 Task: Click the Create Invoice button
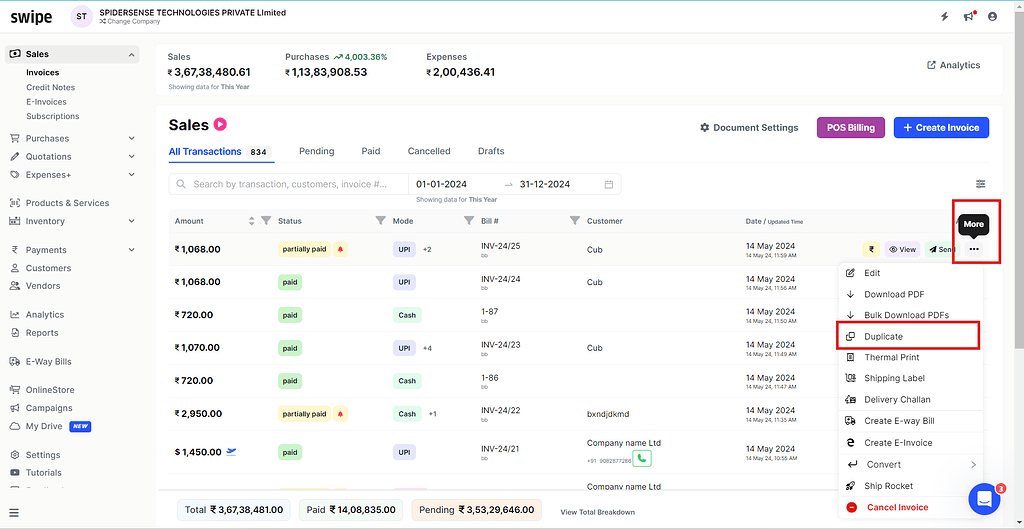tap(940, 128)
